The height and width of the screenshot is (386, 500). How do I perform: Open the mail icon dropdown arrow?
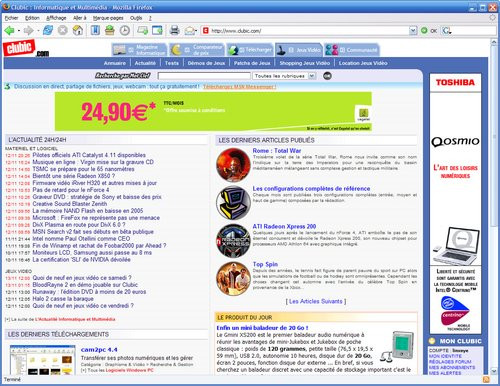point(196,31)
